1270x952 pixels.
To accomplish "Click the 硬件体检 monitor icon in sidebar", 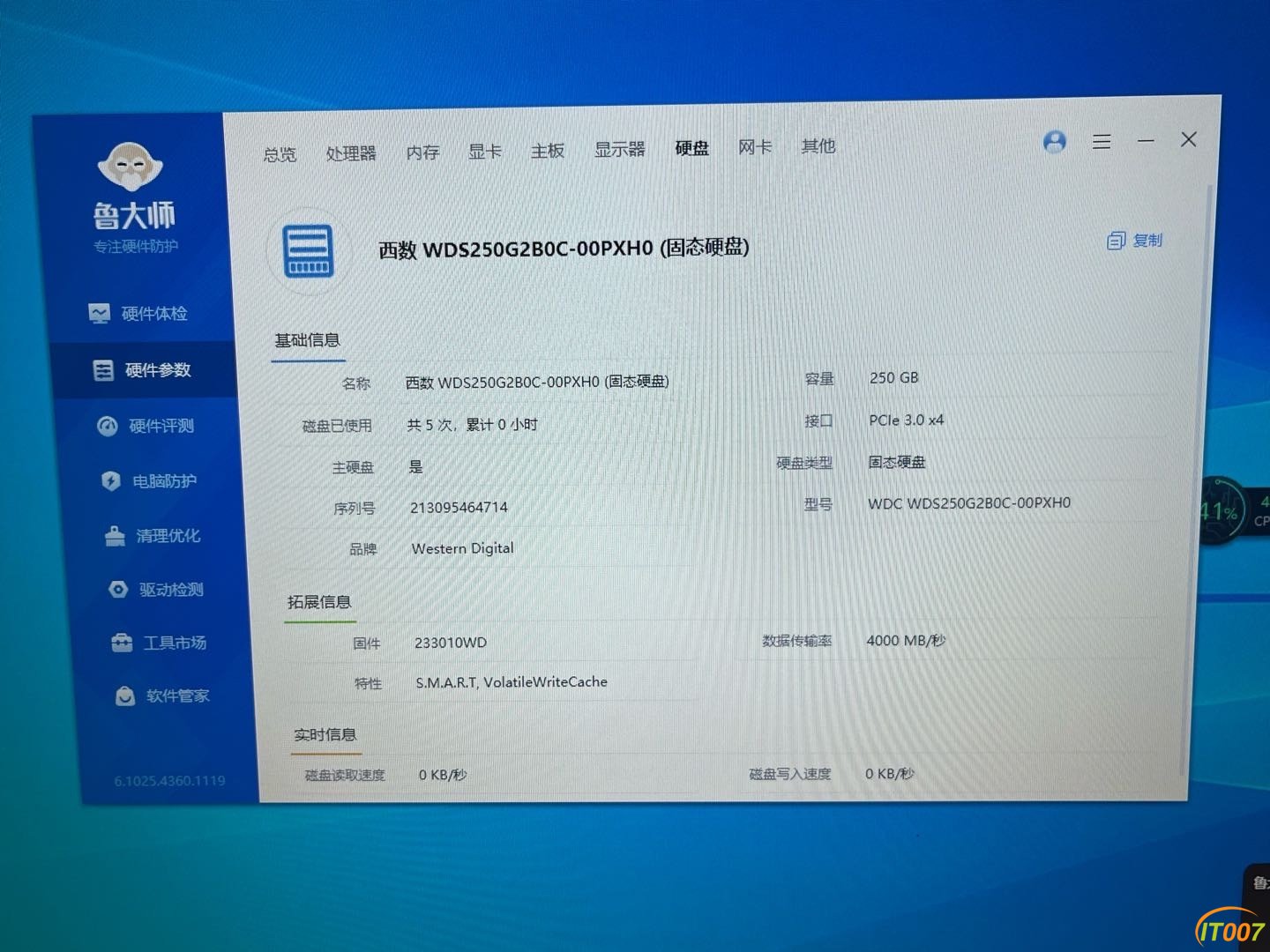I will pyautogui.click(x=99, y=314).
